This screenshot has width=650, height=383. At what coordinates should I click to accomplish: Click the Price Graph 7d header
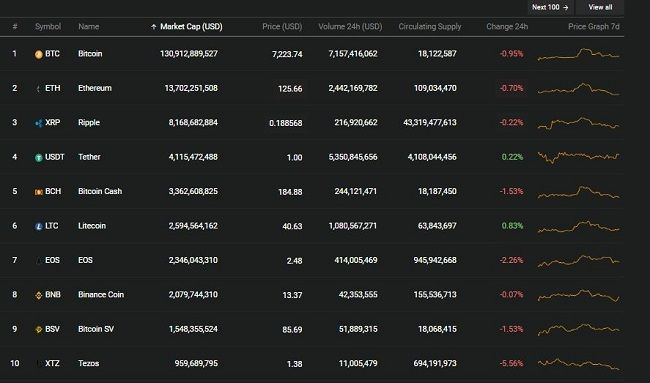pyautogui.click(x=594, y=27)
